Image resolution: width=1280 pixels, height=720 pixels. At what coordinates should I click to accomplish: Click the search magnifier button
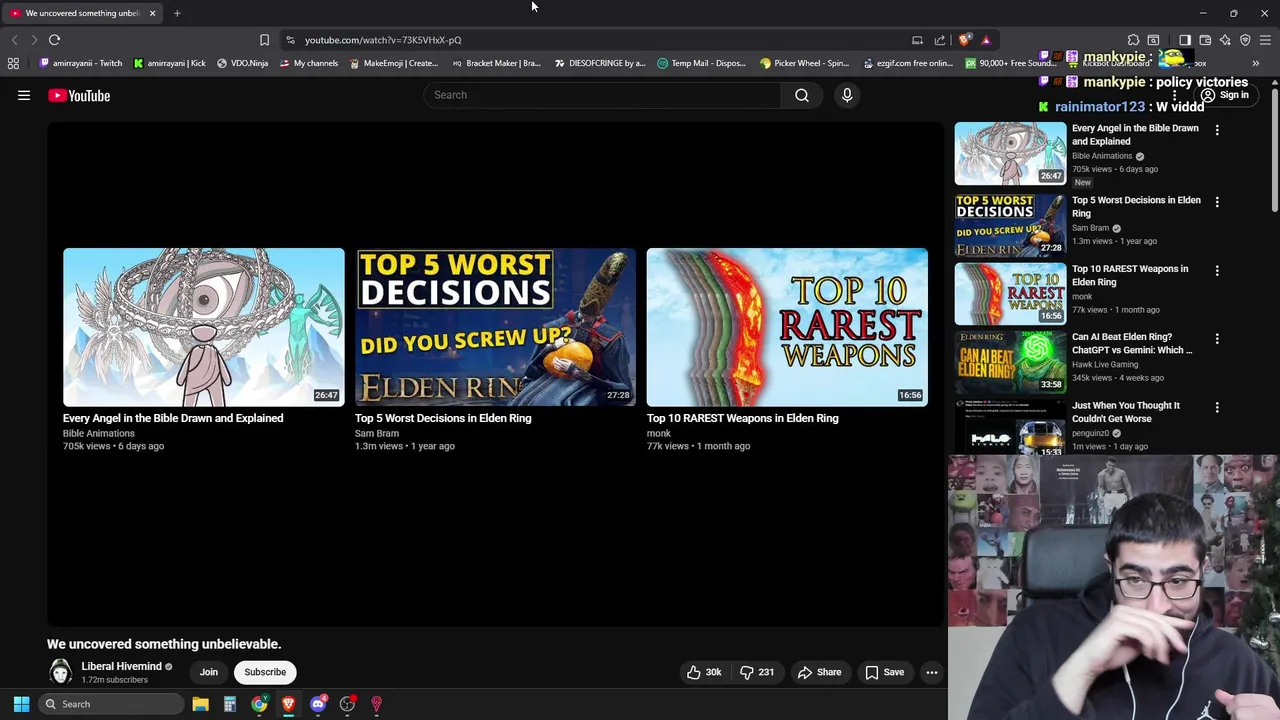pyautogui.click(x=802, y=95)
